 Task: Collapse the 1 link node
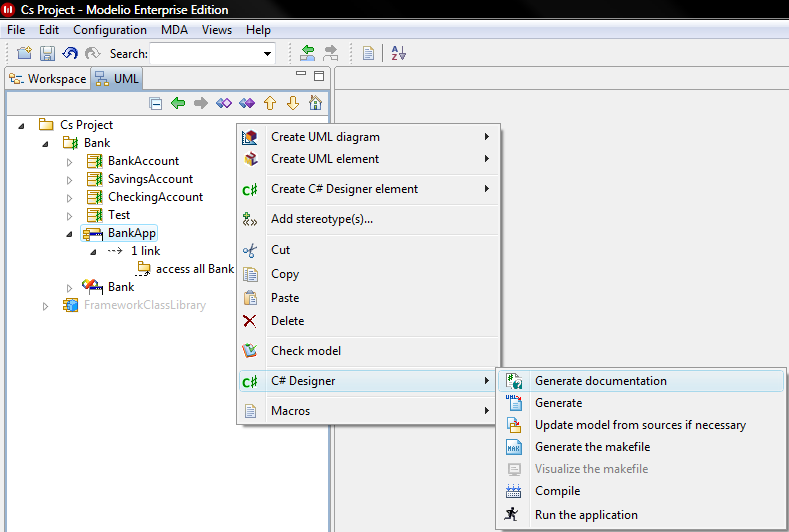coord(93,252)
